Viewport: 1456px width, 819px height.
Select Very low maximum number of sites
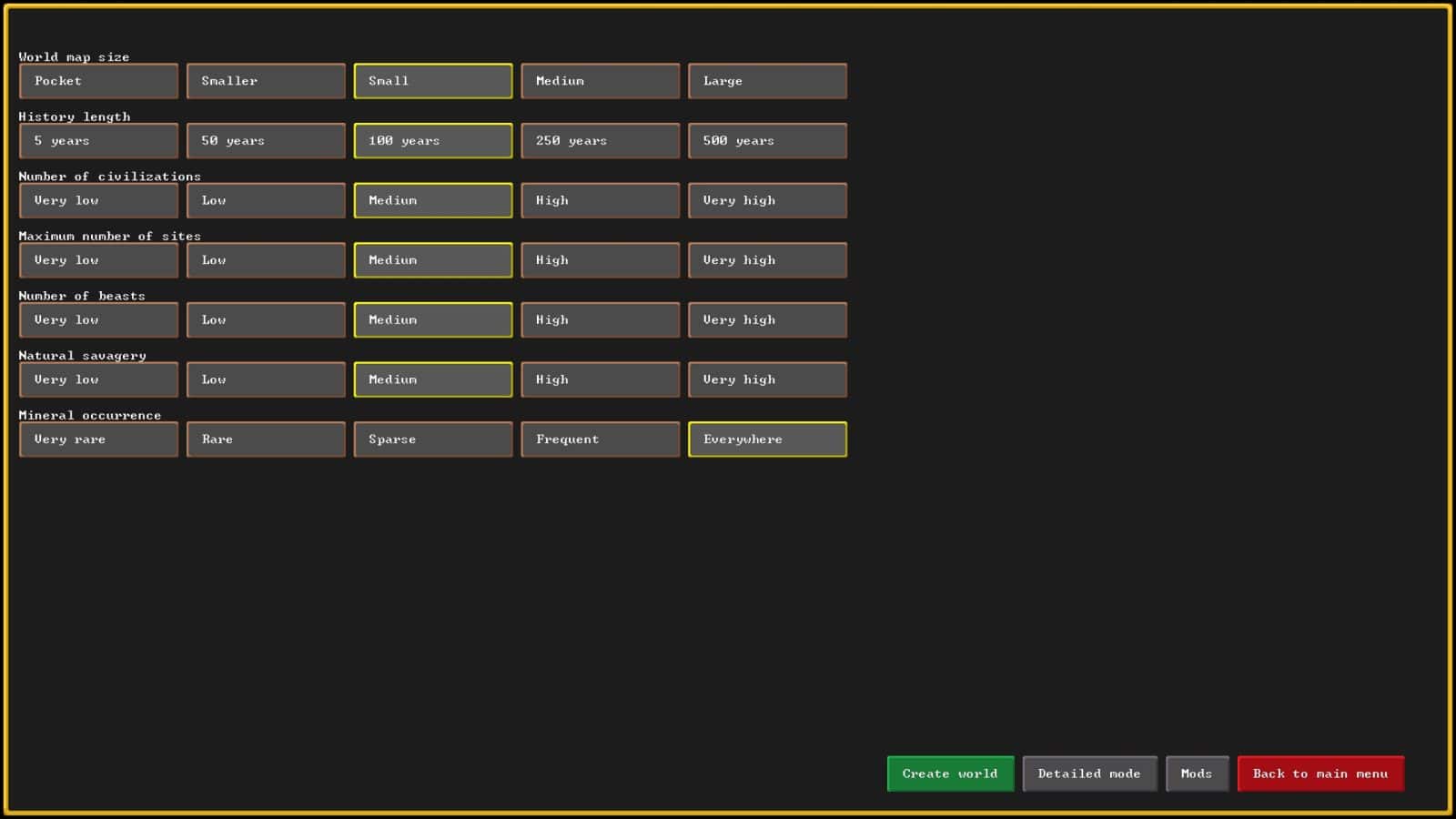click(98, 260)
